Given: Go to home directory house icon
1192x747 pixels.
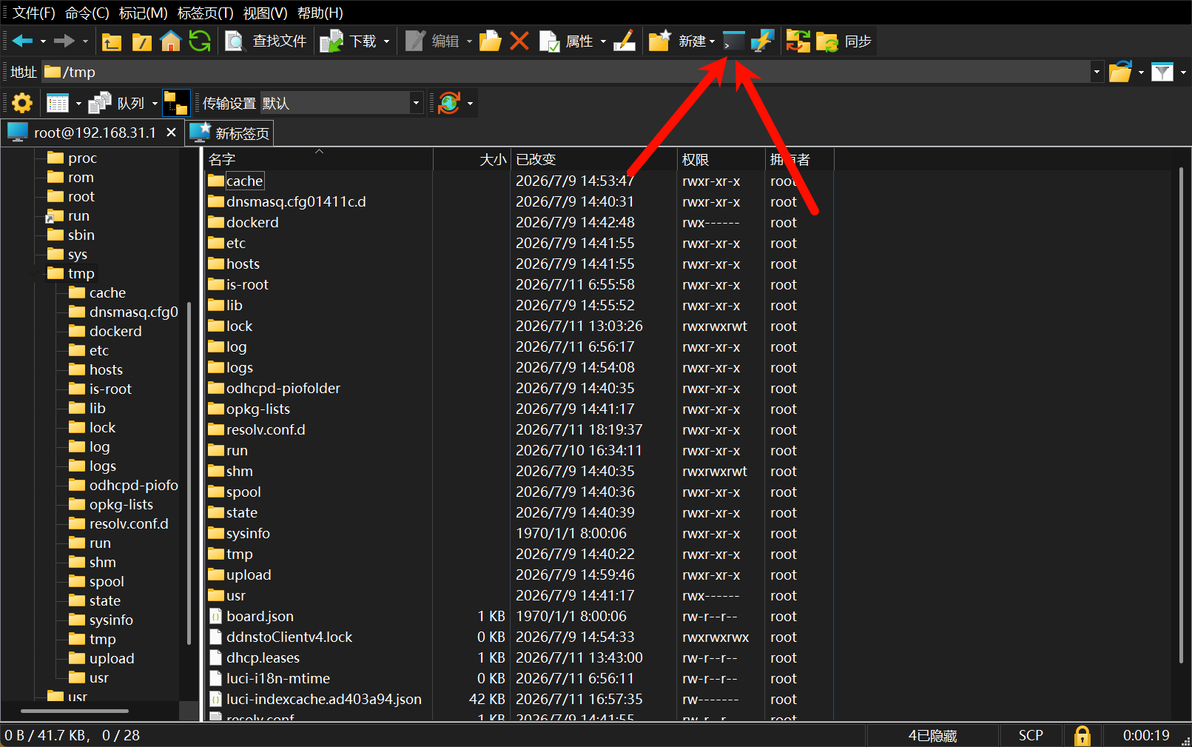Looking at the screenshot, I should point(170,41).
